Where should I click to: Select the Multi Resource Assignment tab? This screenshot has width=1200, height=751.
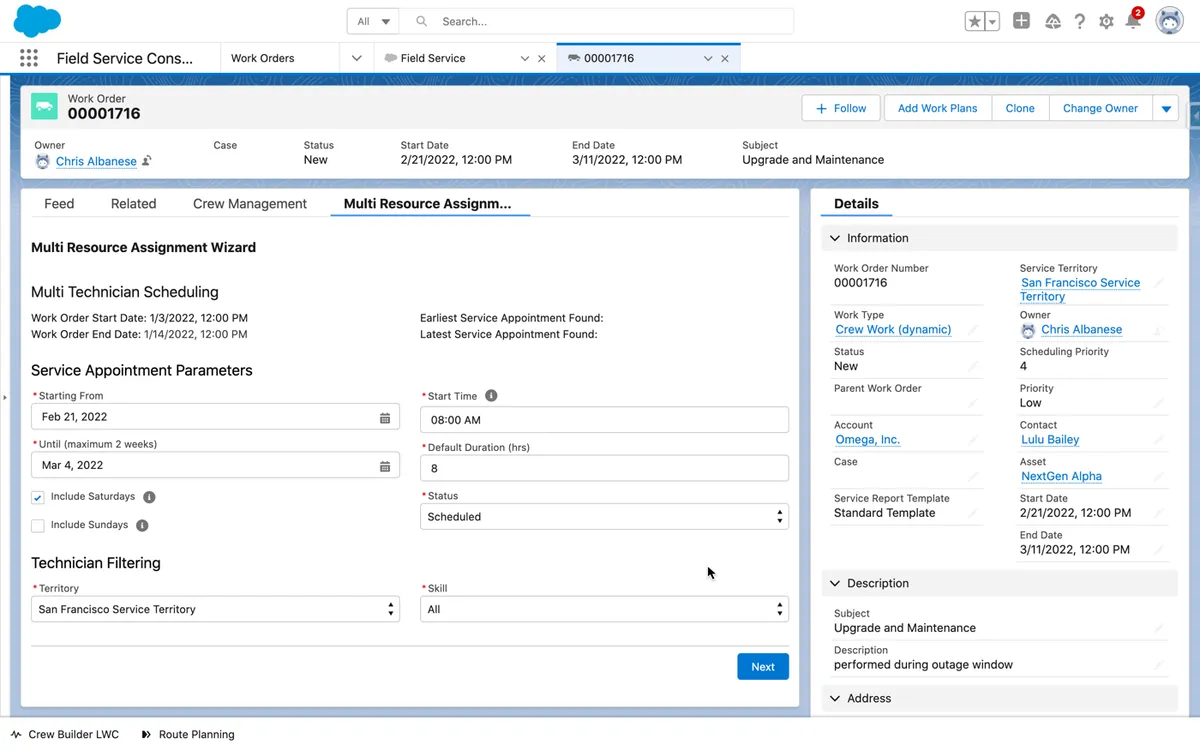(x=428, y=203)
